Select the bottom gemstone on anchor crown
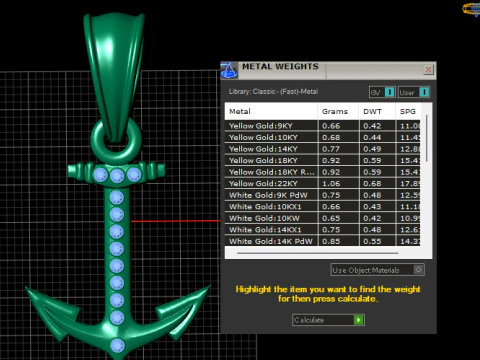480x360 pixels. click(x=117, y=345)
